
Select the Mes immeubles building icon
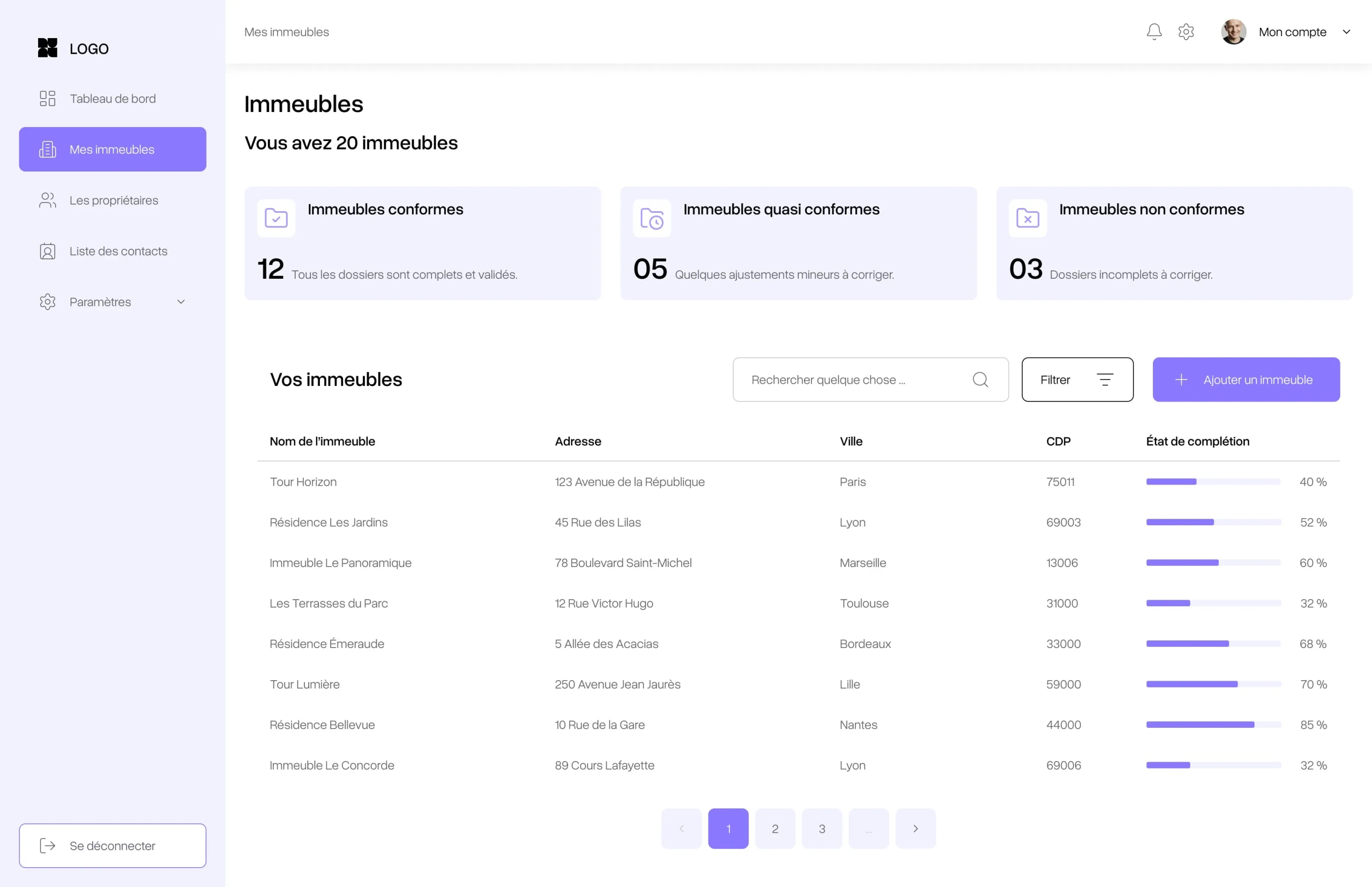48,149
